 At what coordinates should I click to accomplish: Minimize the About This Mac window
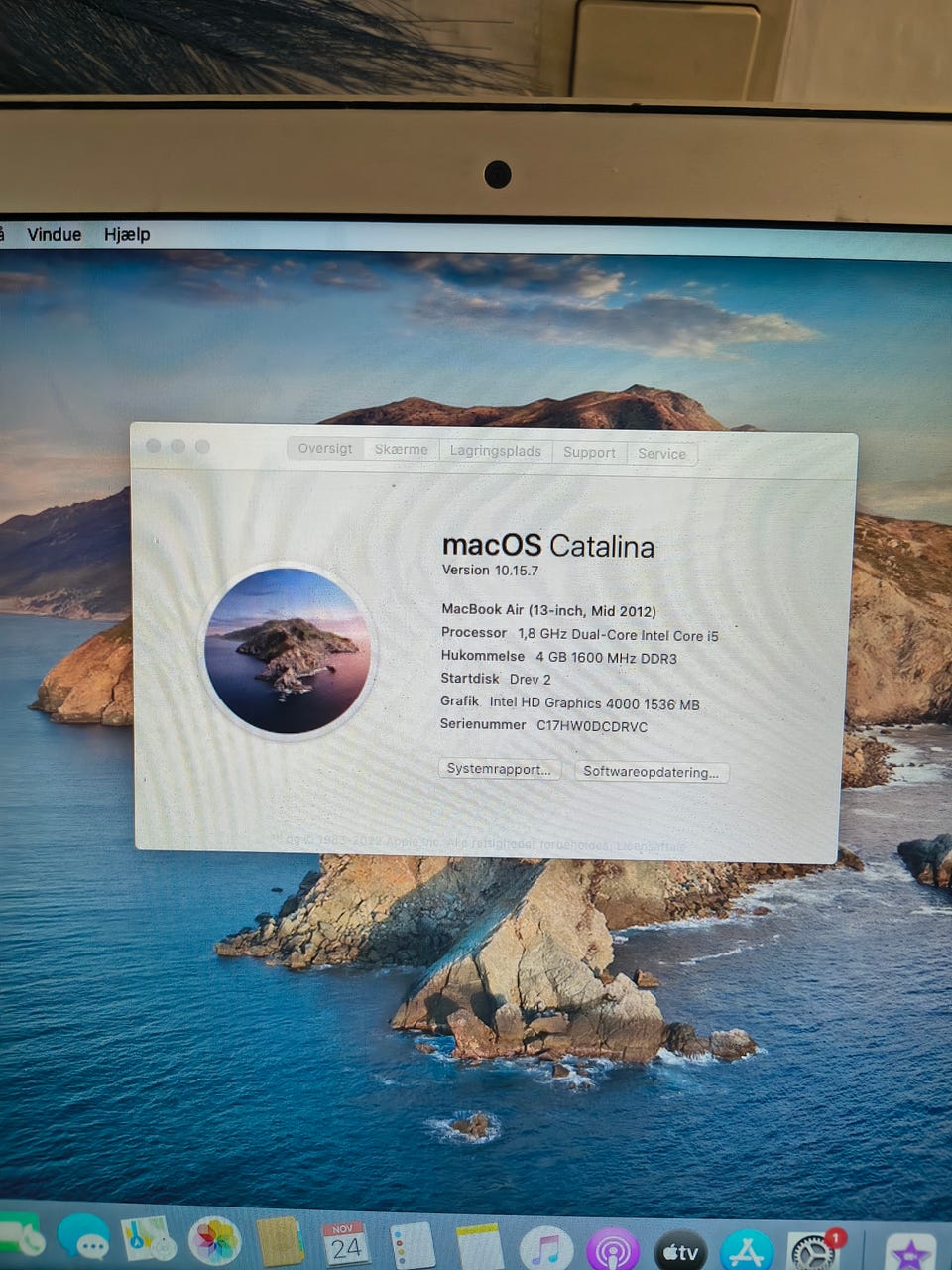click(x=178, y=446)
